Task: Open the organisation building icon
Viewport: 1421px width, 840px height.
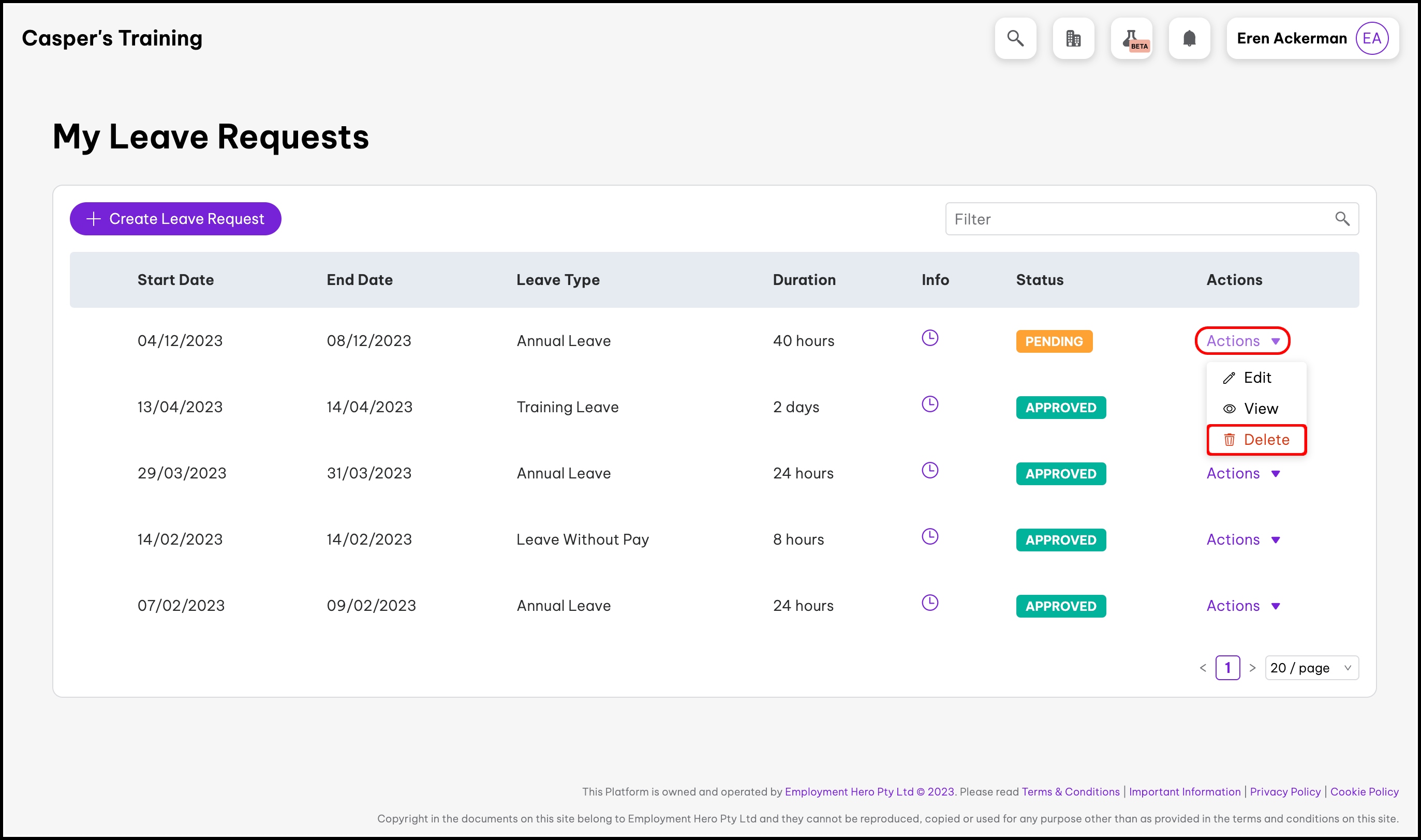Action: click(1073, 38)
